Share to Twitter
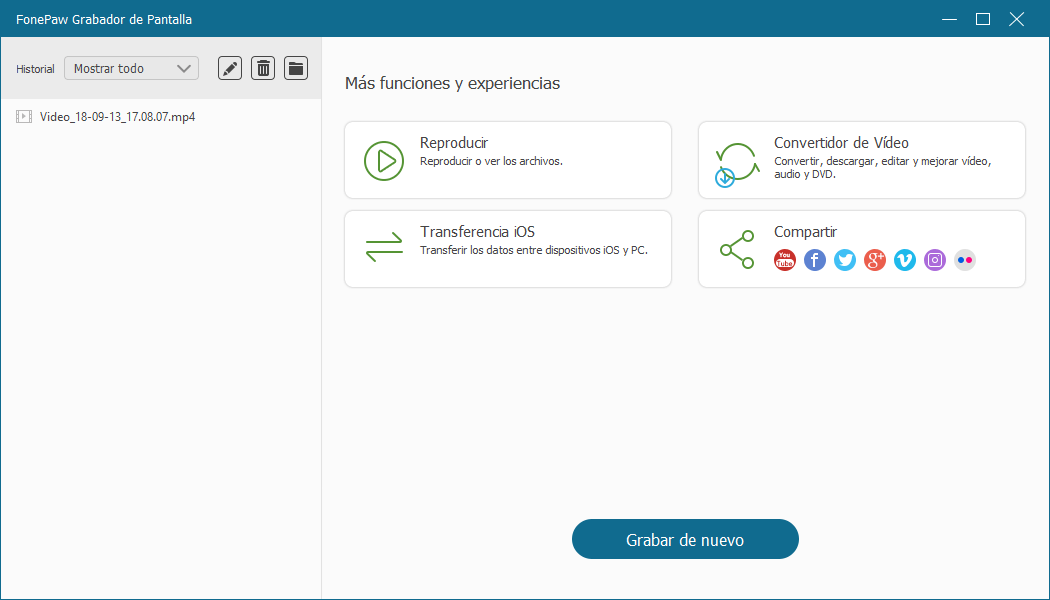The height and width of the screenshot is (600, 1050). click(x=845, y=260)
